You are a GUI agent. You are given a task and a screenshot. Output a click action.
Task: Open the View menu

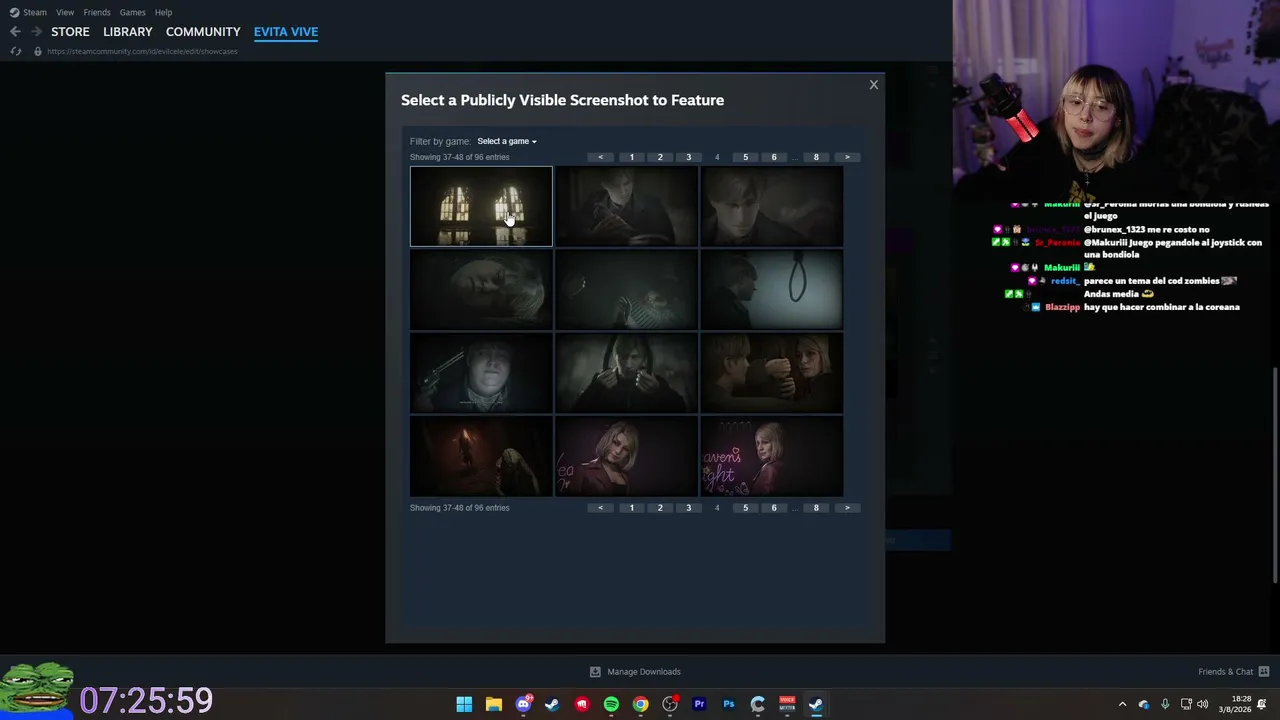[65, 12]
